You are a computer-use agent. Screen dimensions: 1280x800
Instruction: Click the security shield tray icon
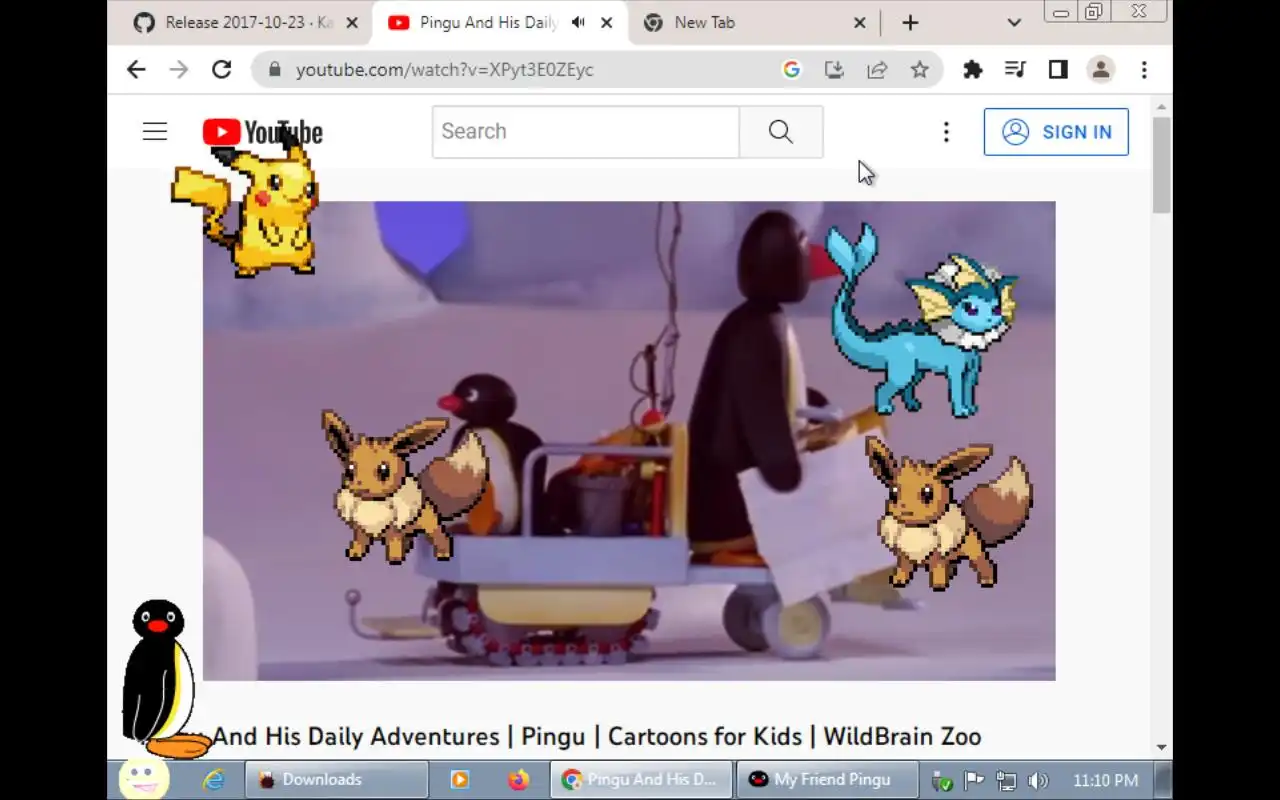pyautogui.click(x=942, y=781)
